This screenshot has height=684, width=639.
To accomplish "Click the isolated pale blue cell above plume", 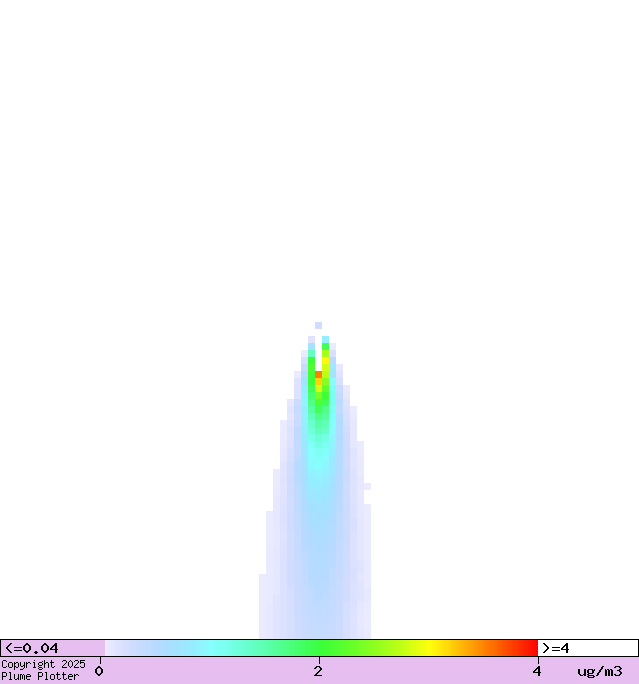I will 318,325.
